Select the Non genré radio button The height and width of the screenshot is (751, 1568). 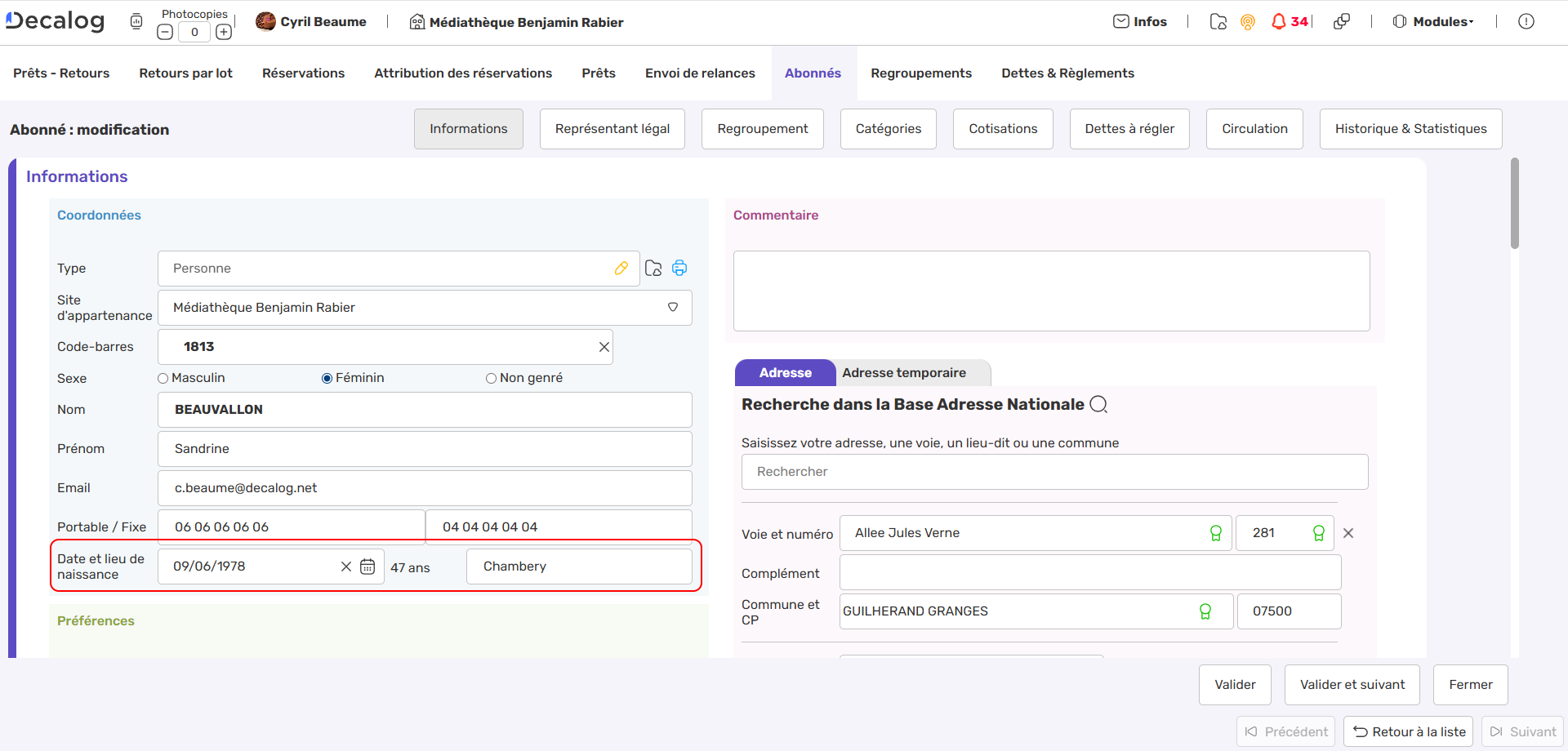pyautogui.click(x=492, y=379)
